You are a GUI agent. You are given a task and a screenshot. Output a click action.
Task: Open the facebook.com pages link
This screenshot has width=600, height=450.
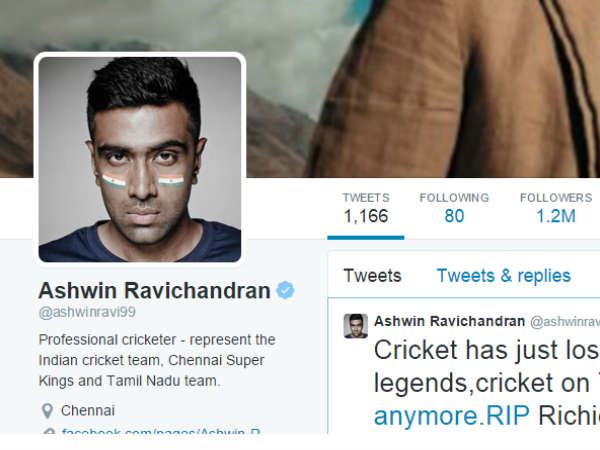coord(161,431)
